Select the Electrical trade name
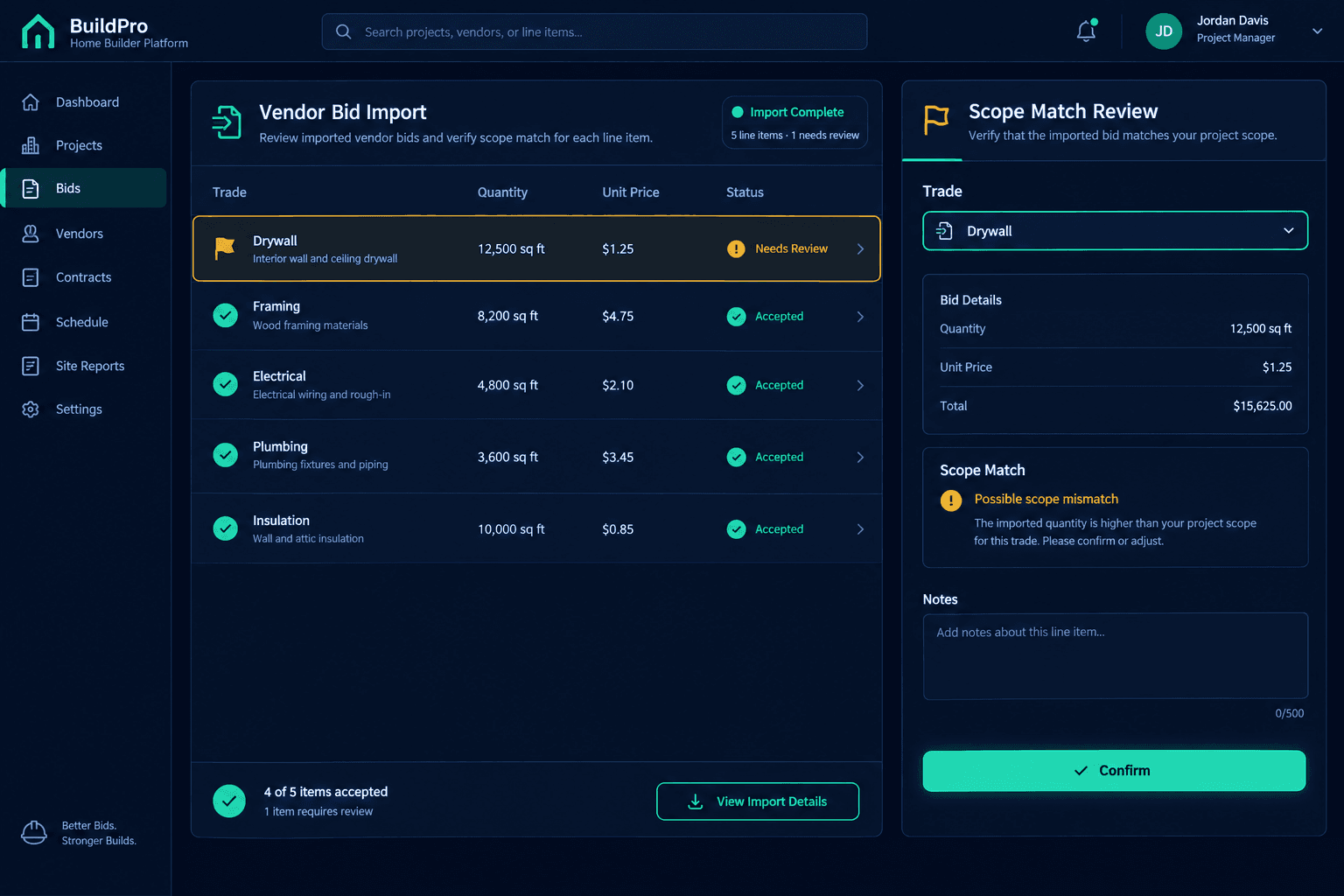Image resolution: width=1344 pixels, height=896 pixels. click(x=279, y=376)
